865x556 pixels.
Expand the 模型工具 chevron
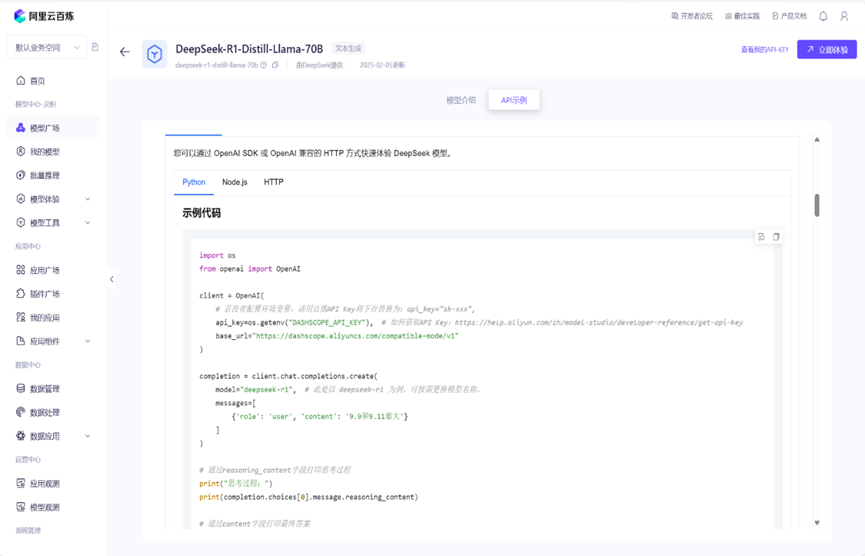(88, 223)
